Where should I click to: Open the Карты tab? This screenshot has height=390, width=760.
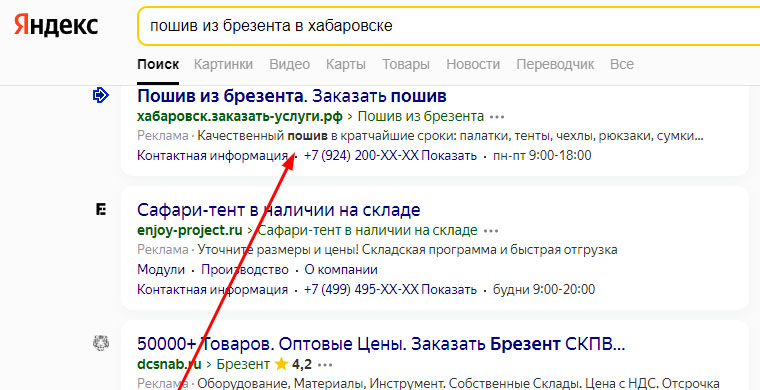[346, 64]
